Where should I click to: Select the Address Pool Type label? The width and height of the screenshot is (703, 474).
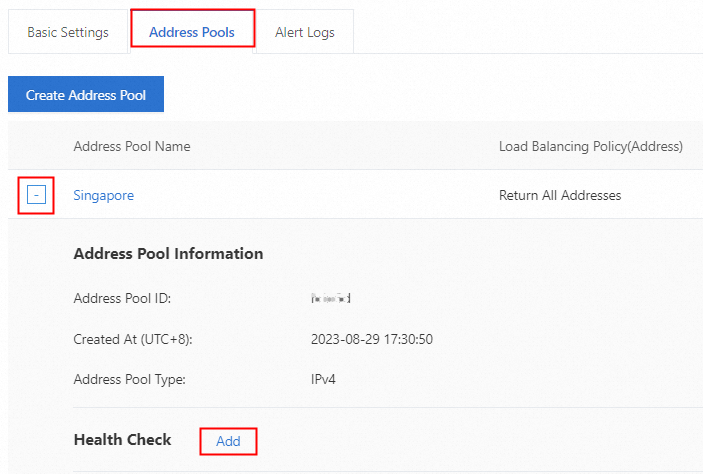(x=130, y=379)
